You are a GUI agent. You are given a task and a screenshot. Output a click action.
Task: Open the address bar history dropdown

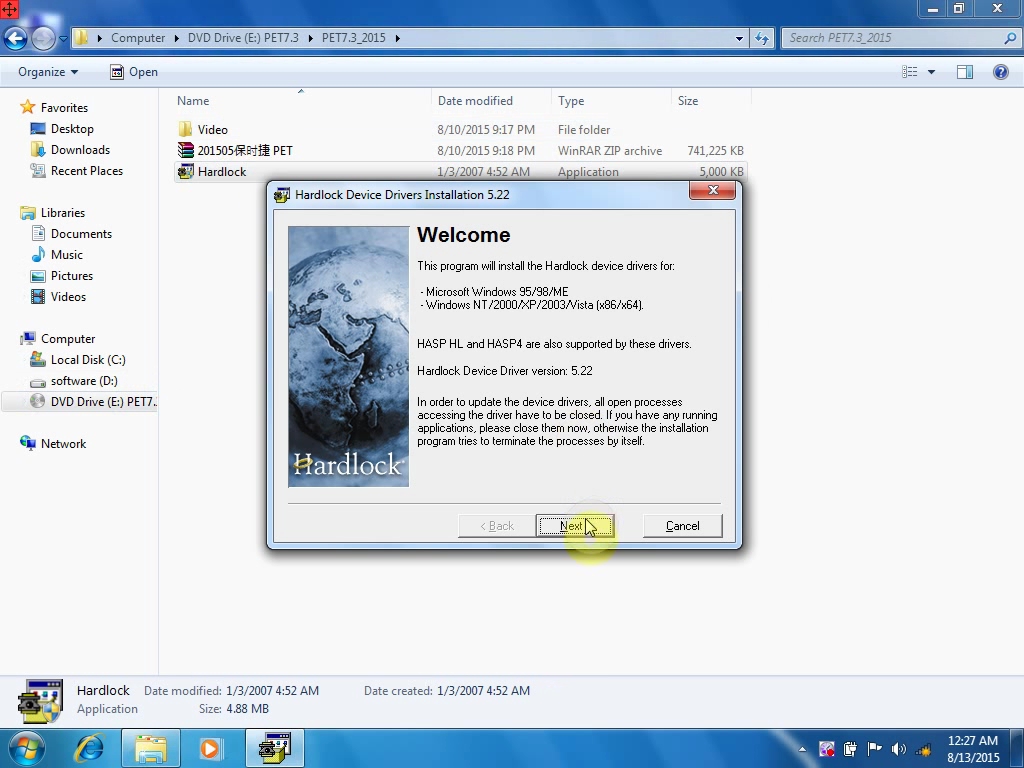(740, 38)
